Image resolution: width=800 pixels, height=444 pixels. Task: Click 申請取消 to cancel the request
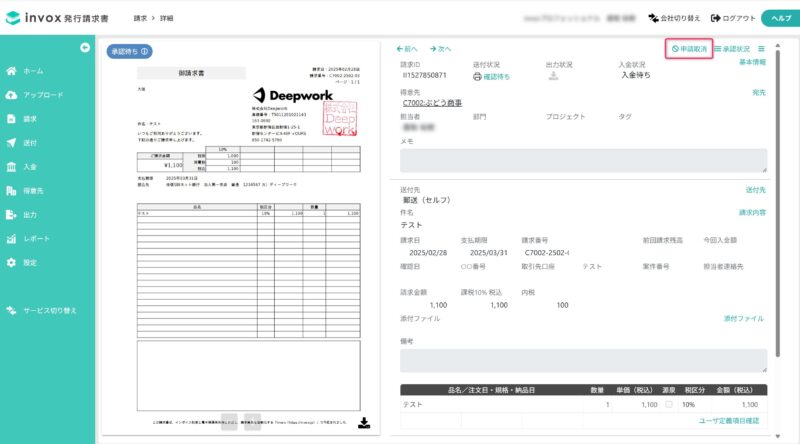click(689, 49)
